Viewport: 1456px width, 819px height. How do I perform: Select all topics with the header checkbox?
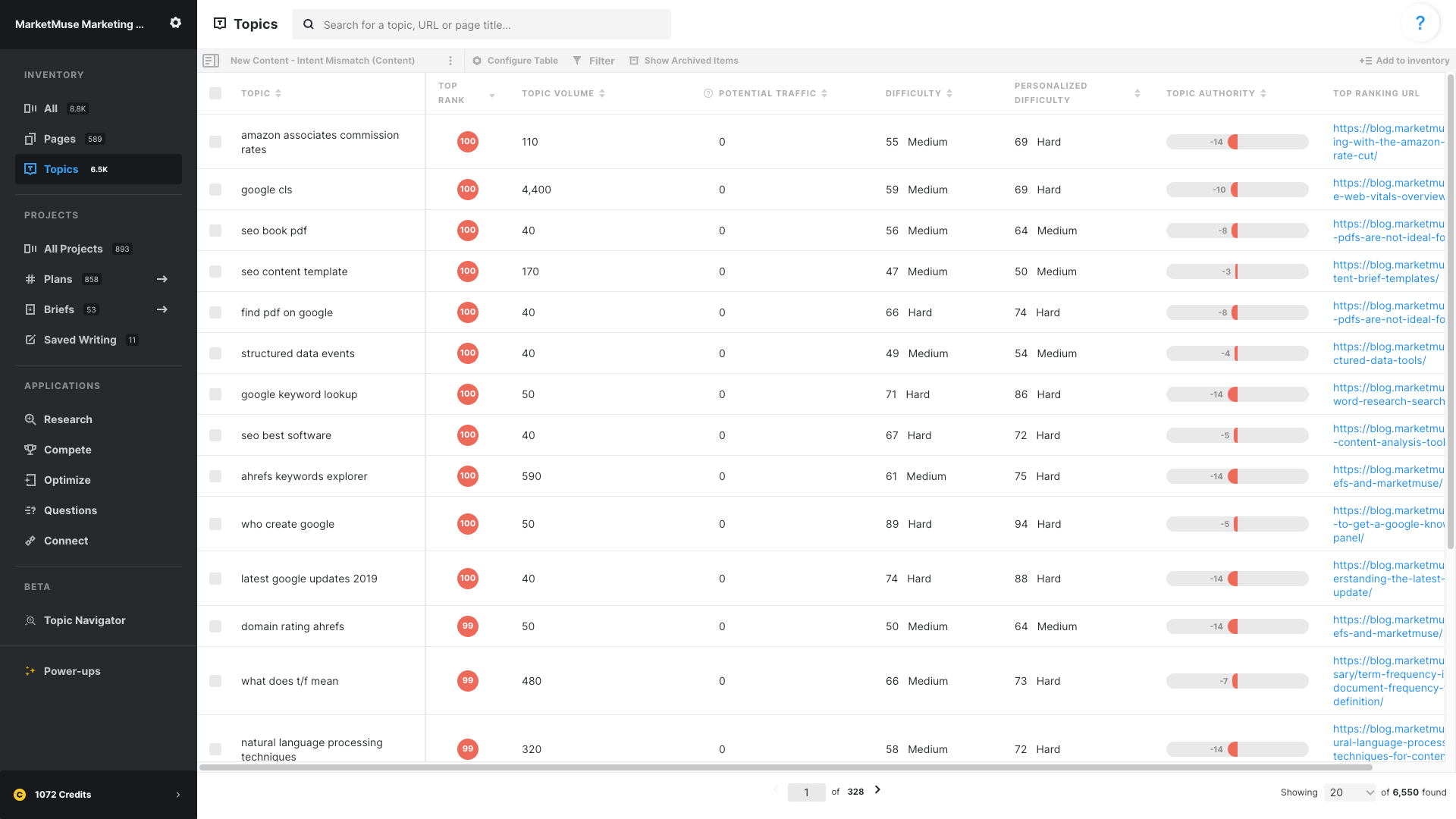[x=215, y=93]
